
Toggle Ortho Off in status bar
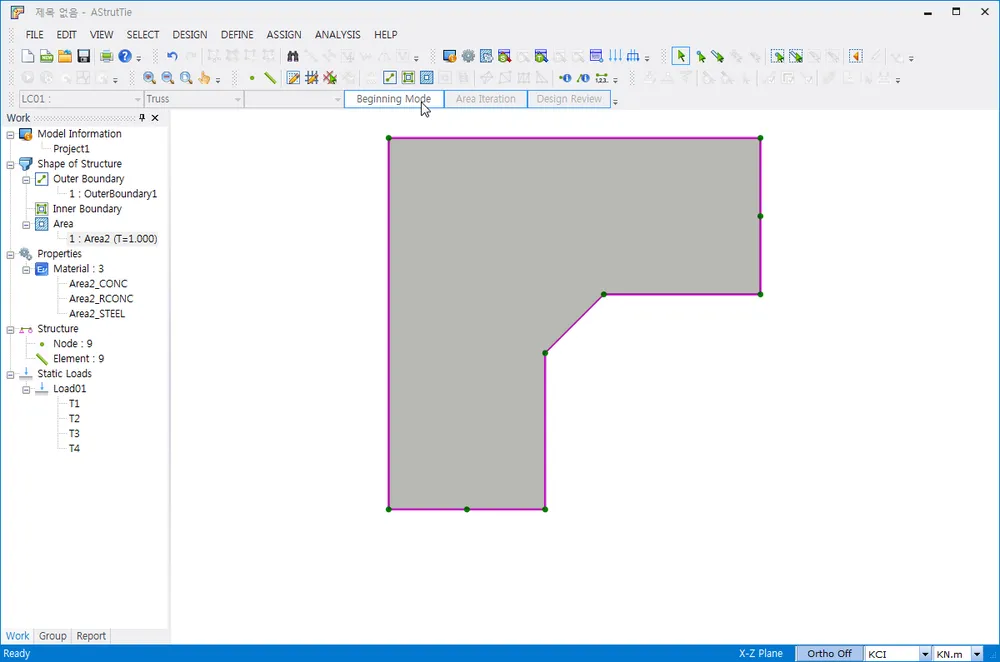(829, 654)
